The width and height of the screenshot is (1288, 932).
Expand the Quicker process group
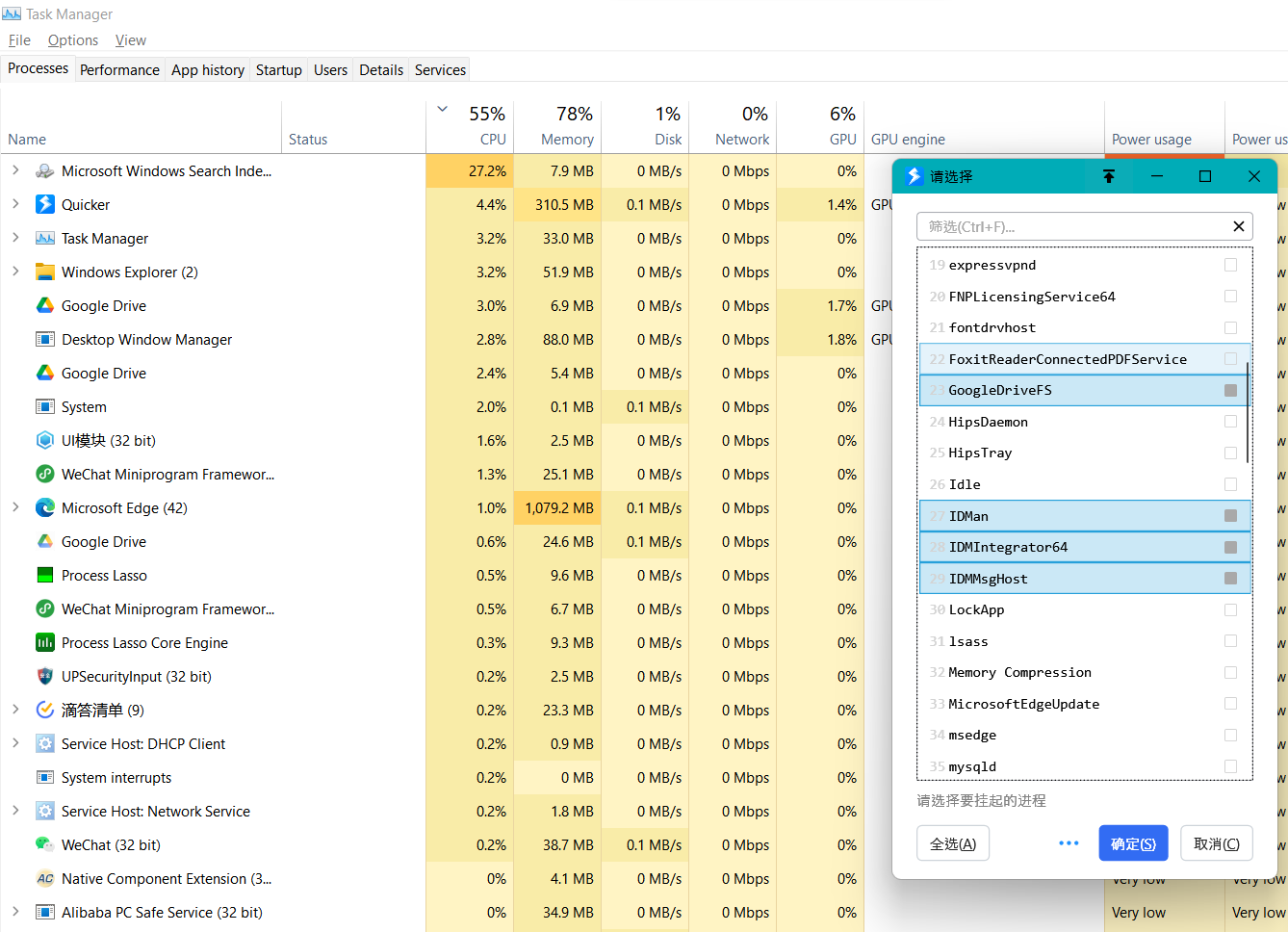(15, 204)
